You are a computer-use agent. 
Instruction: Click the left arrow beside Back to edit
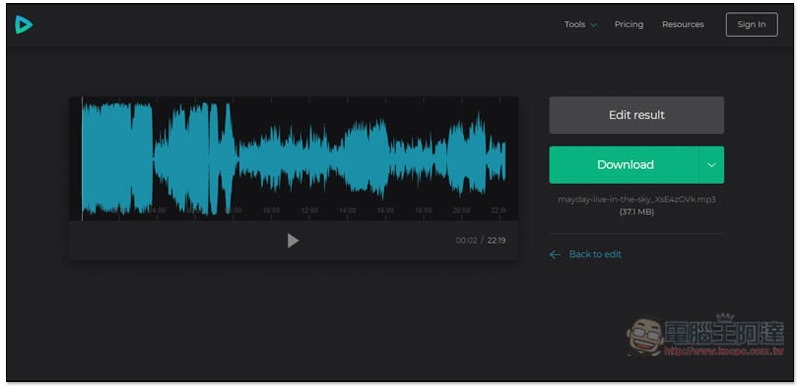[555, 254]
